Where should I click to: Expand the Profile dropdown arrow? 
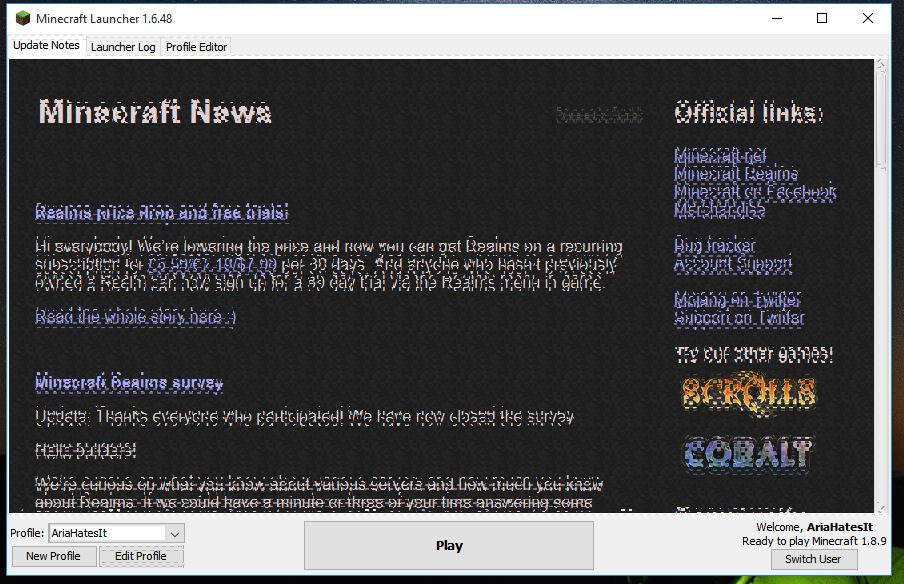[175, 534]
